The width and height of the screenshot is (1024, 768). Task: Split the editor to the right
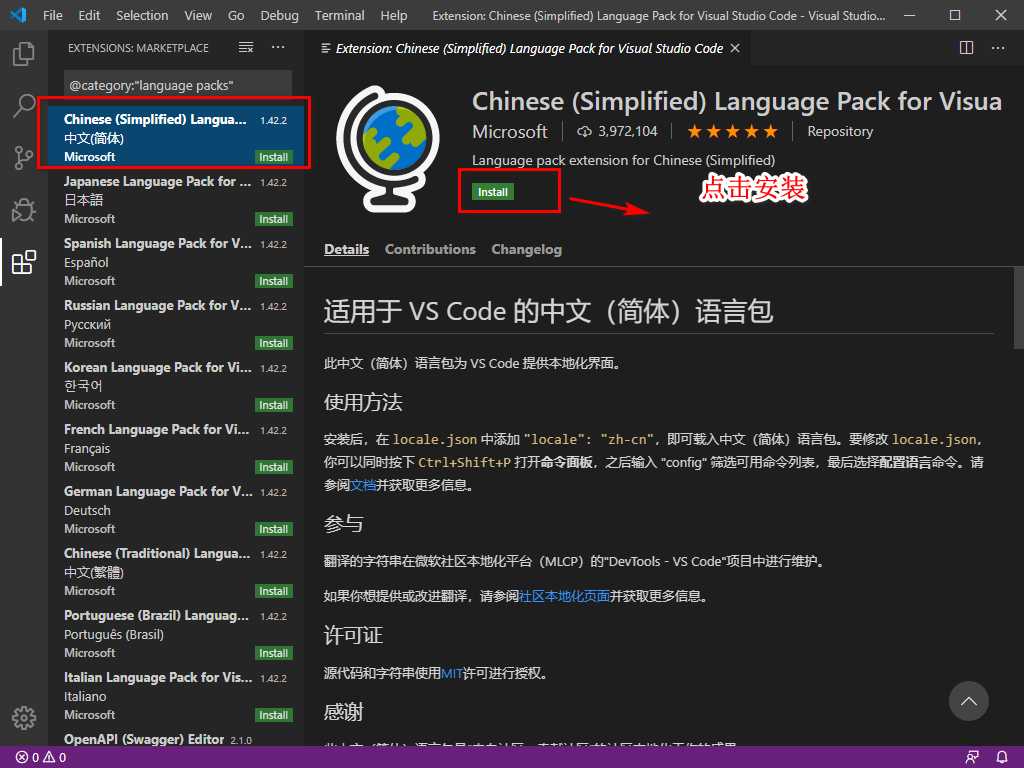tap(967, 48)
